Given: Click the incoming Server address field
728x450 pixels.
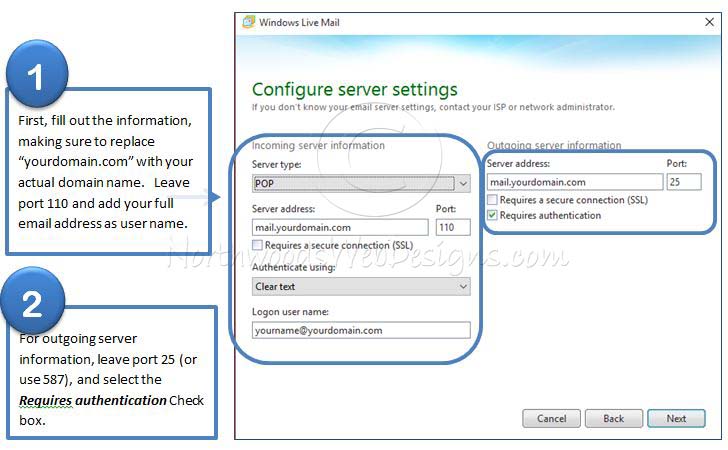Looking at the screenshot, I should pyautogui.click(x=339, y=228).
